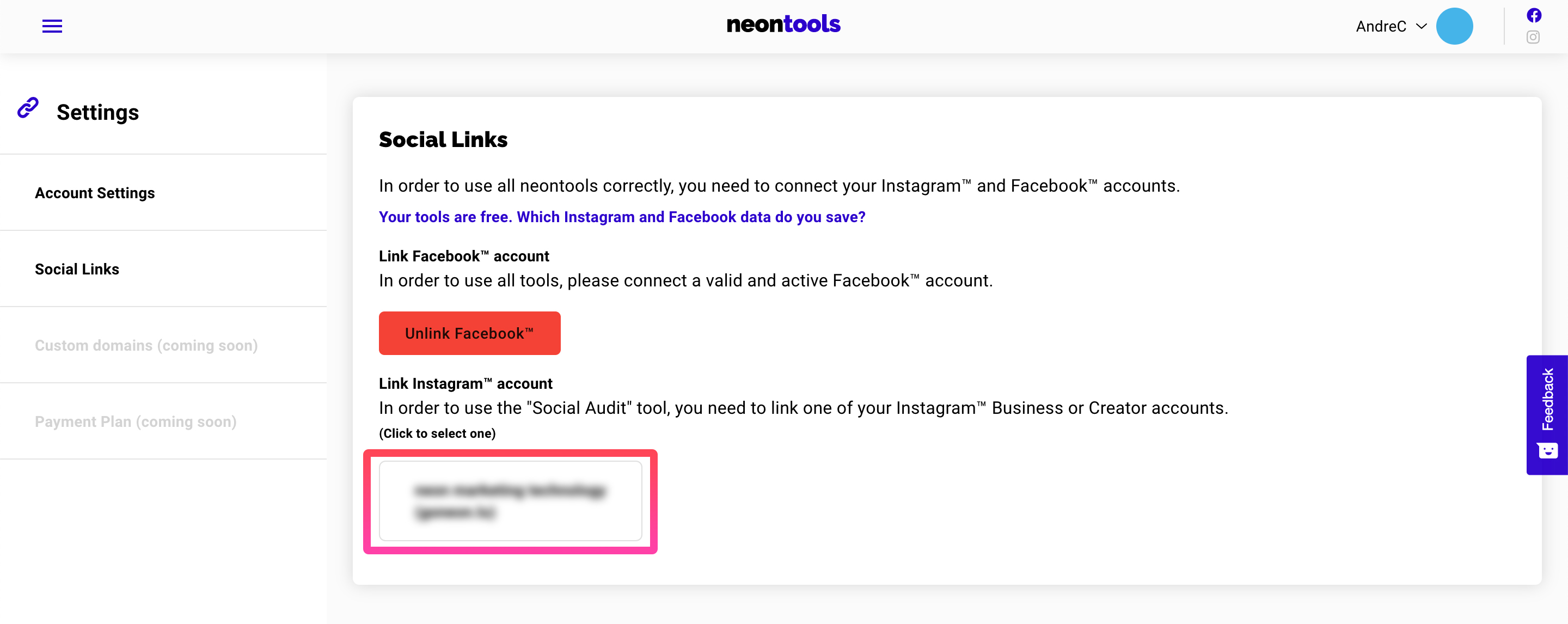This screenshot has width=1568, height=624.
Task: Click the Instagram icon top right
Action: click(1533, 37)
